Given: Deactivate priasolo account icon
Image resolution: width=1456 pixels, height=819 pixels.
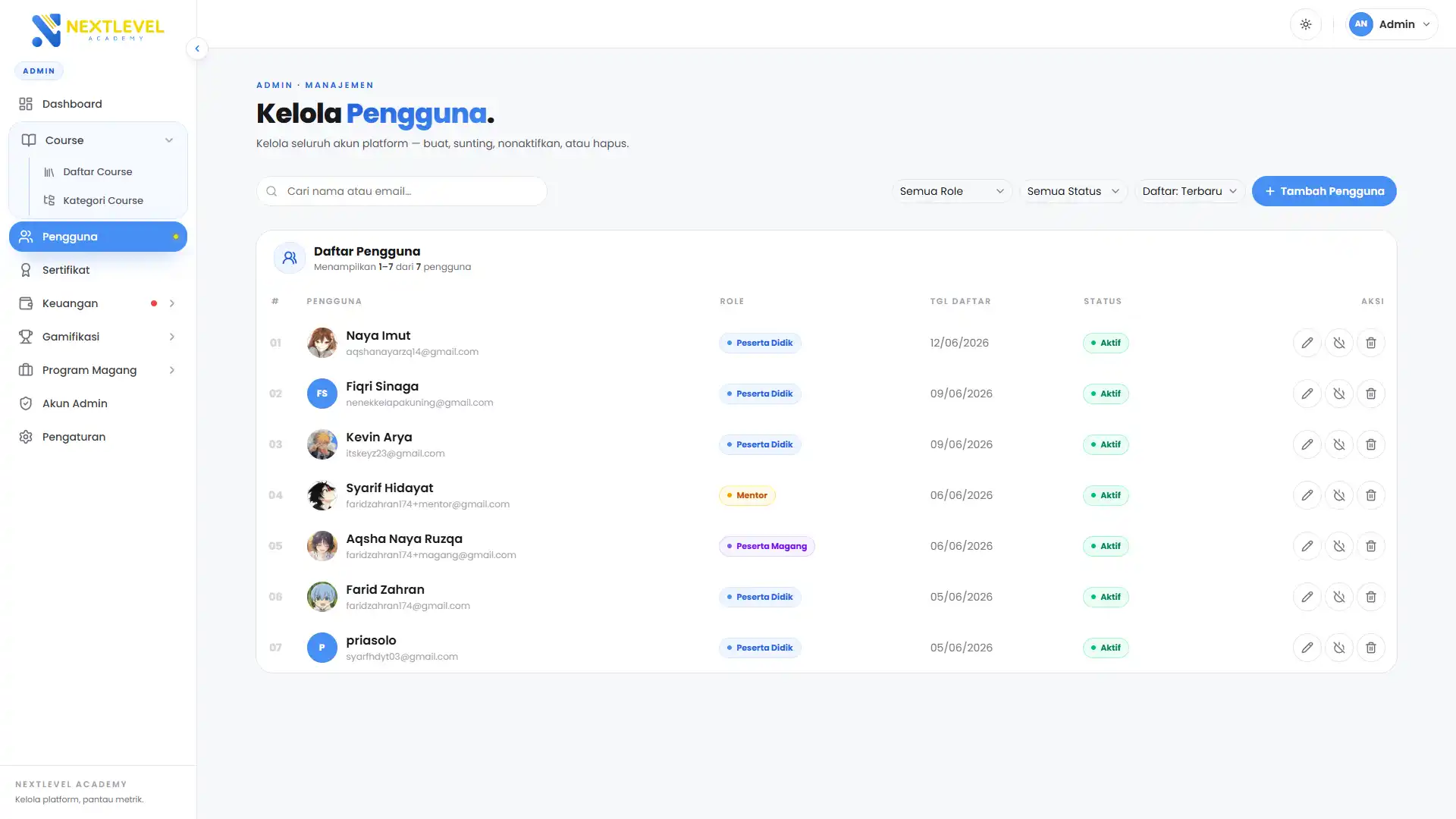Looking at the screenshot, I should click(1338, 648).
